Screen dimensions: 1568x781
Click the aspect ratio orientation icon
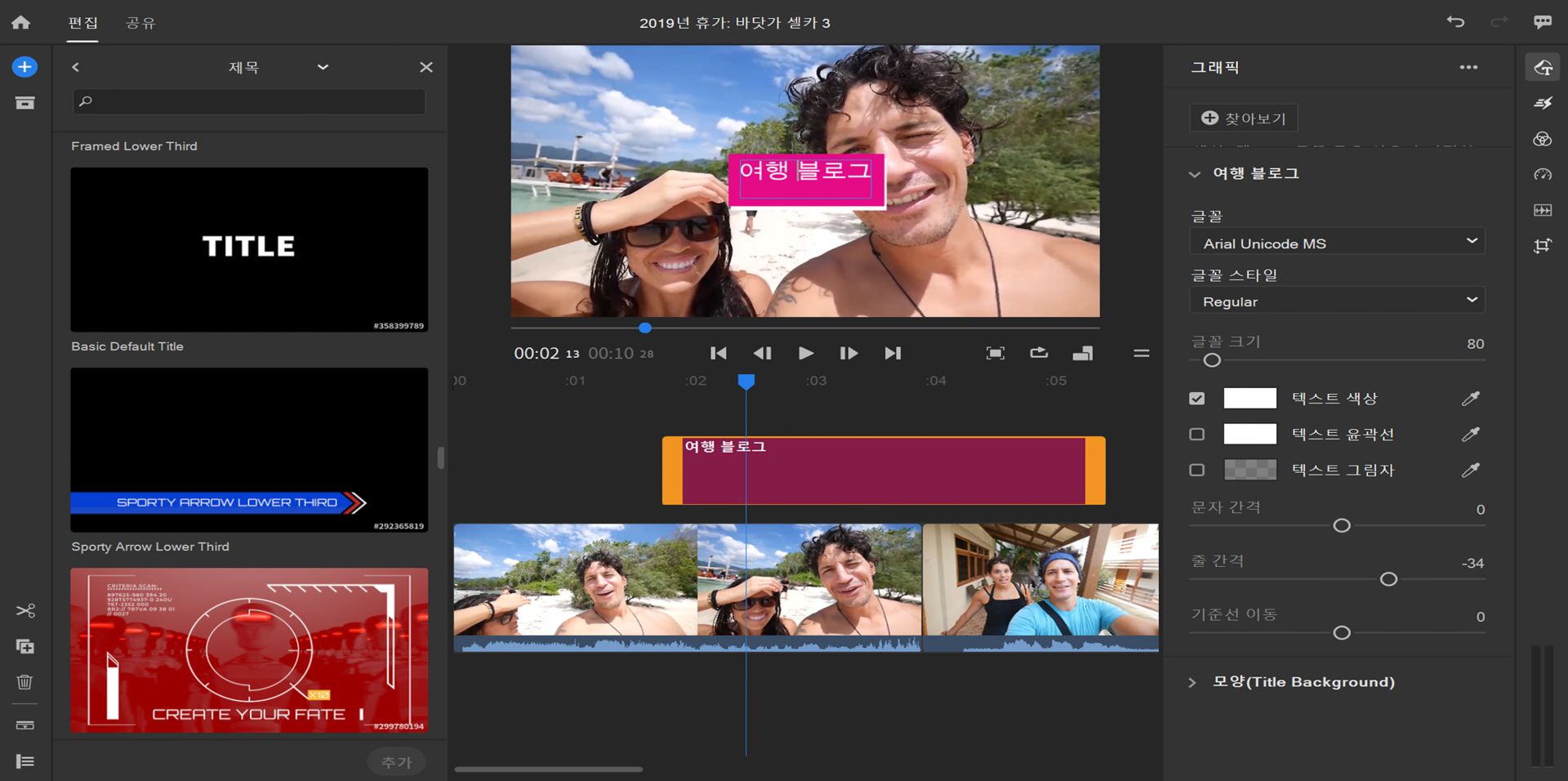click(x=1083, y=353)
